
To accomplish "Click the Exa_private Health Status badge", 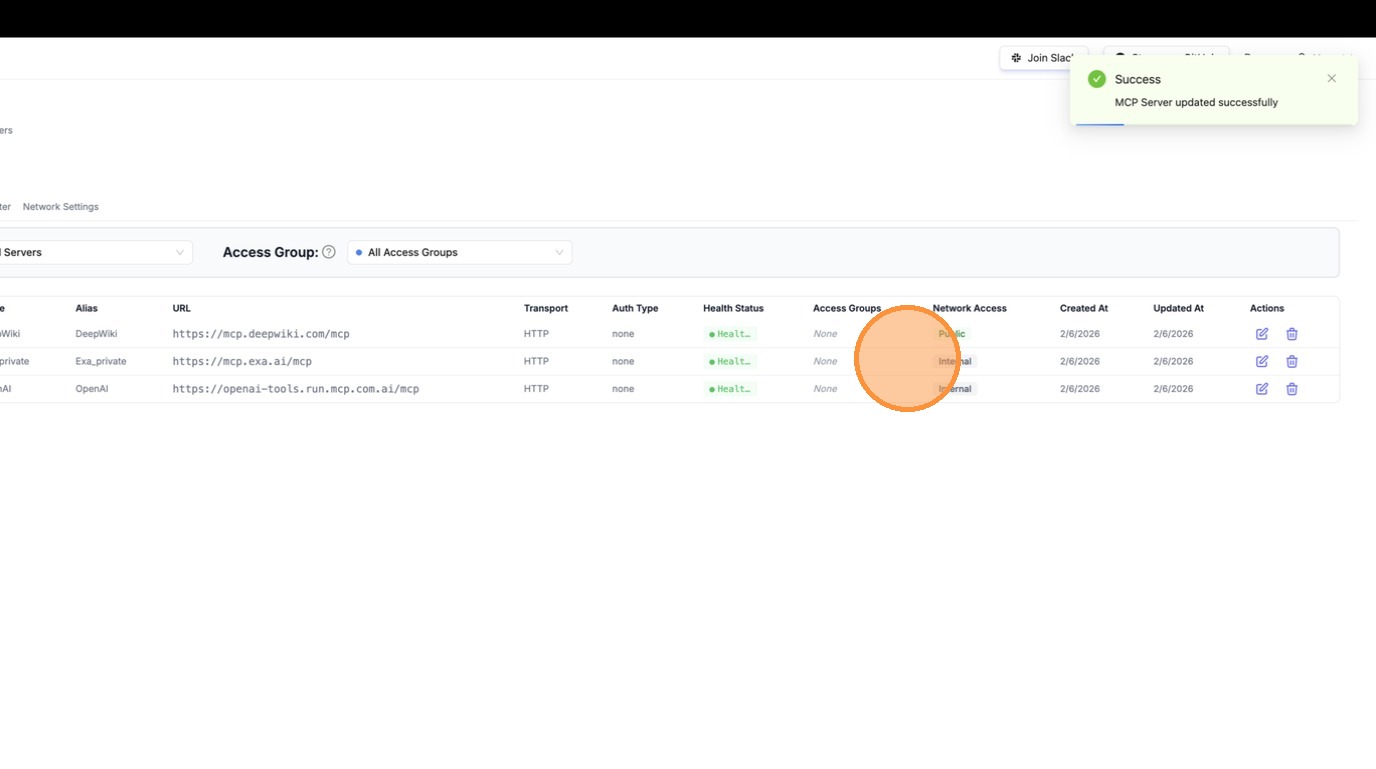I will click(730, 361).
